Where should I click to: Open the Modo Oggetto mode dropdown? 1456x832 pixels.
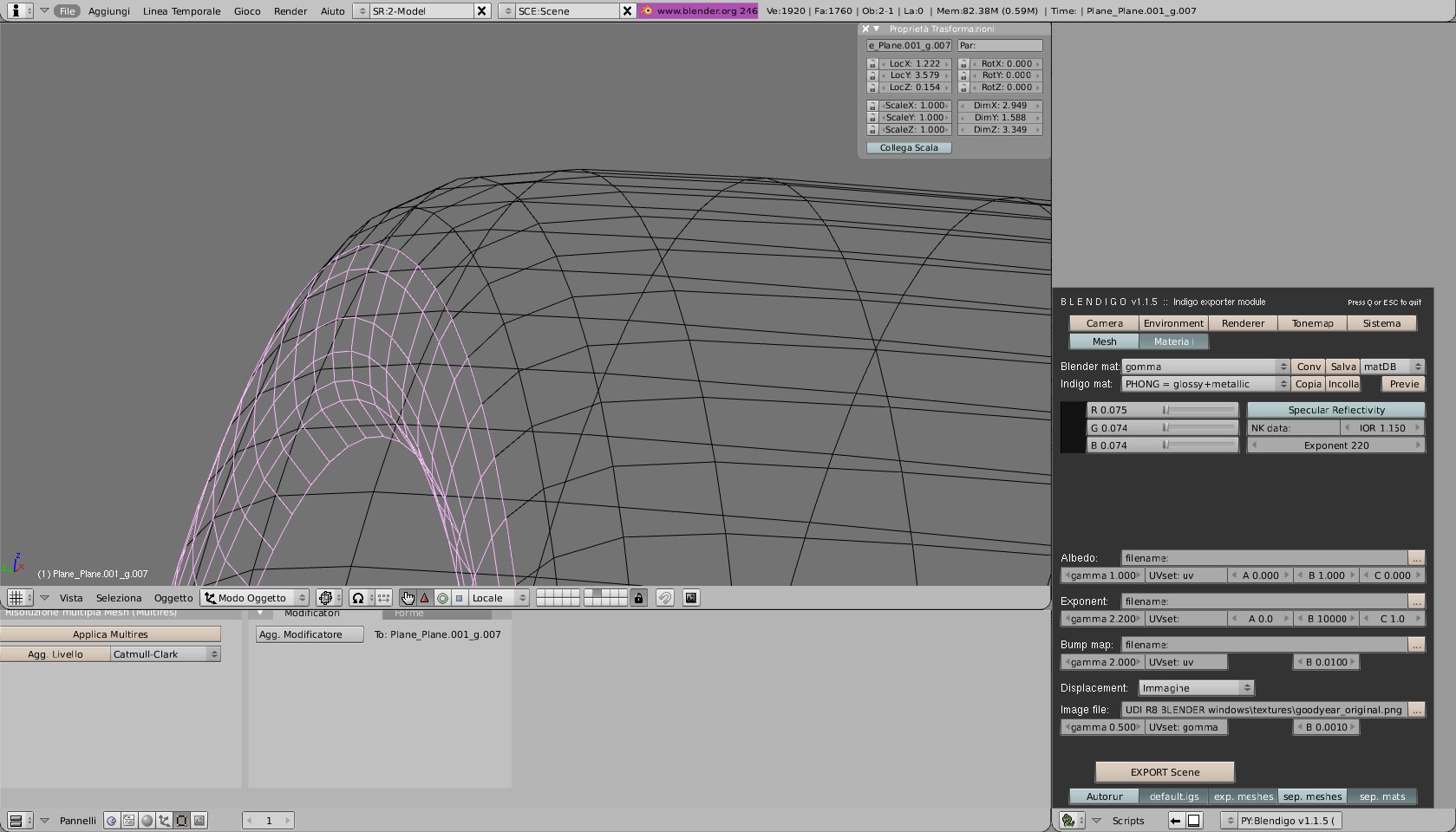click(x=255, y=598)
